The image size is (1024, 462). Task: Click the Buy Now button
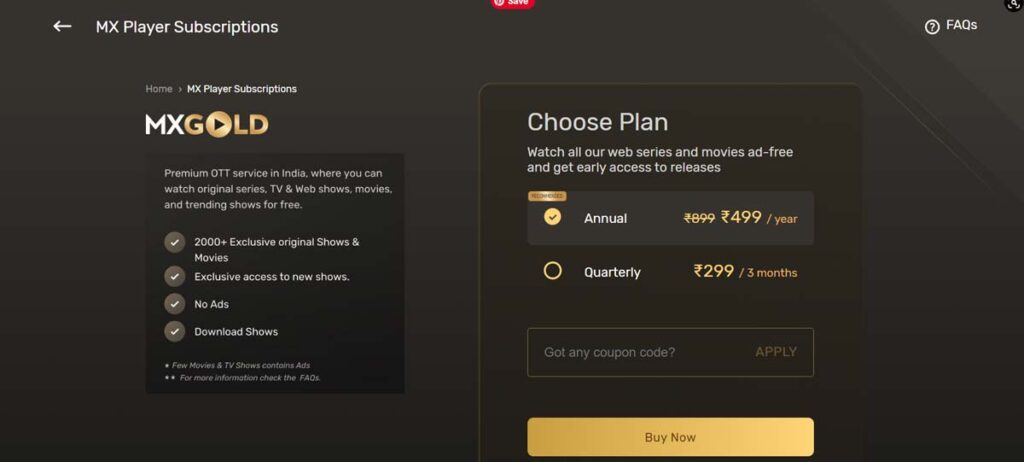click(x=670, y=437)
